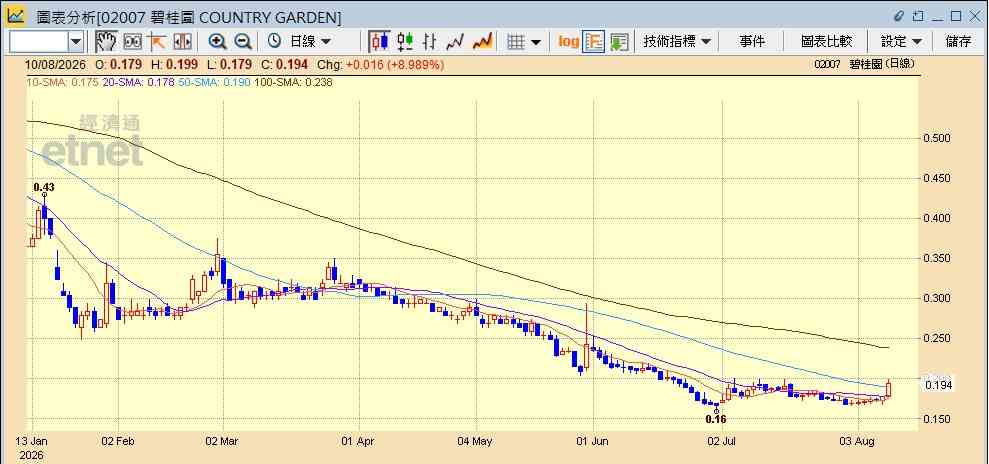The height and width of the screenshot is (464, 989).
Task: Toggle logarithmic scale
Action: coord(568,42)
